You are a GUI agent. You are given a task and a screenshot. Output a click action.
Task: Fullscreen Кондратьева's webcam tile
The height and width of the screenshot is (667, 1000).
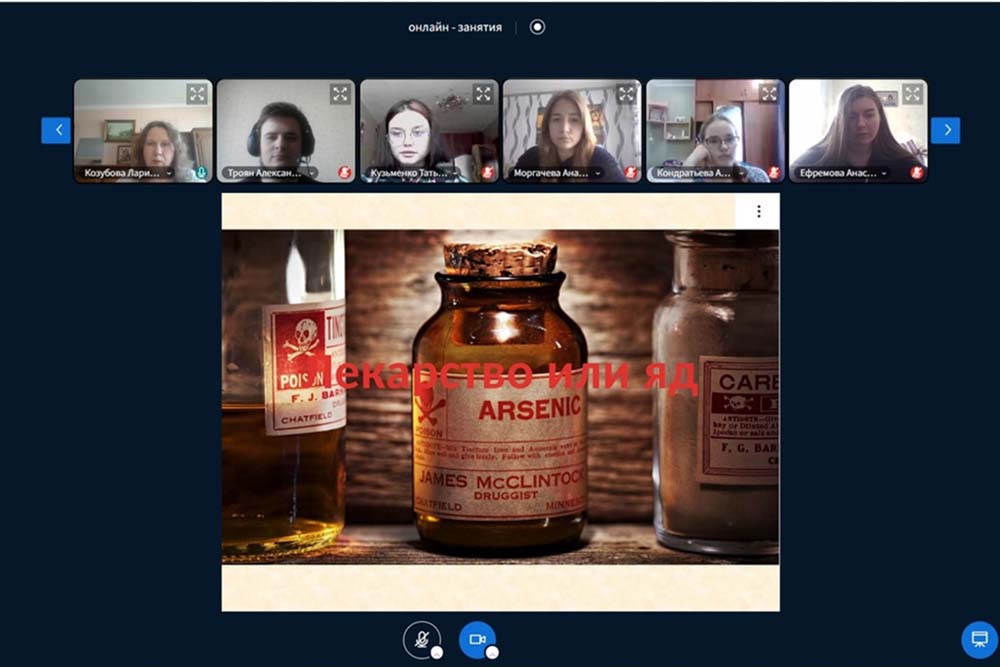[769, 94]
